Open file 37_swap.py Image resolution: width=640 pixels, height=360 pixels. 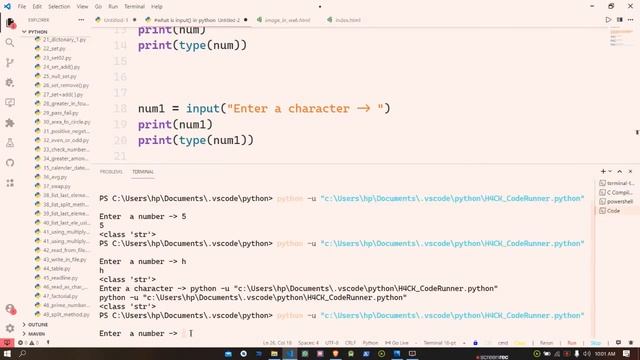click(56, 186)
